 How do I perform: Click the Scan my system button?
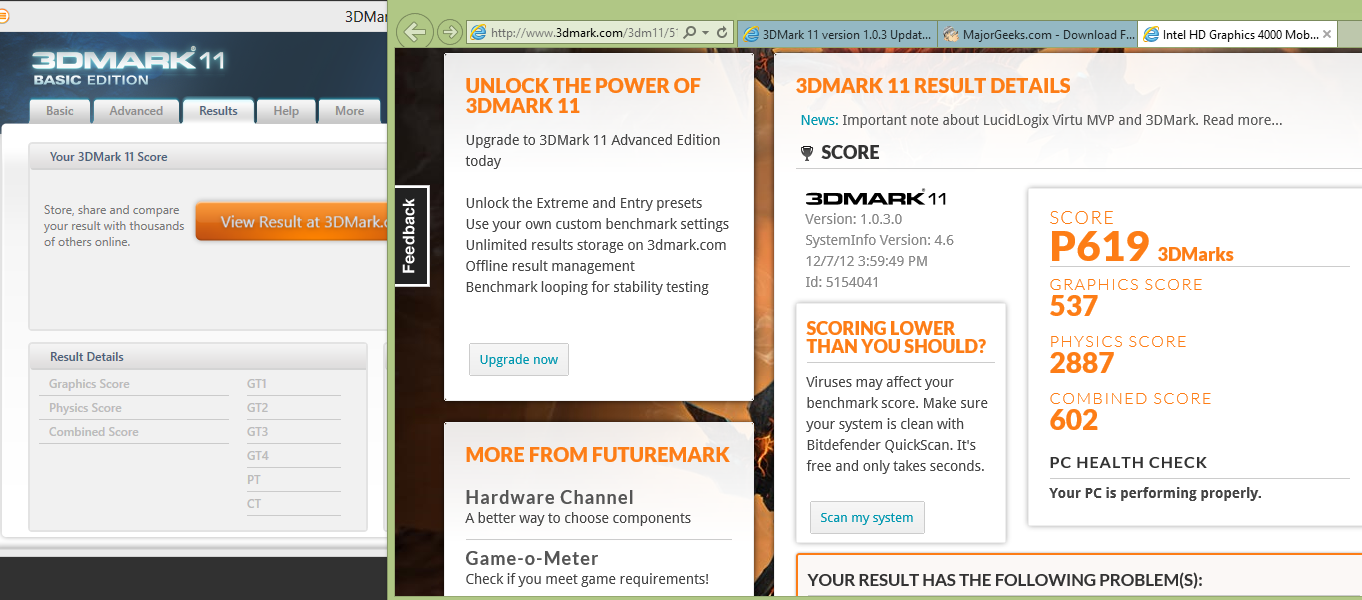click(x=867, y=517)
